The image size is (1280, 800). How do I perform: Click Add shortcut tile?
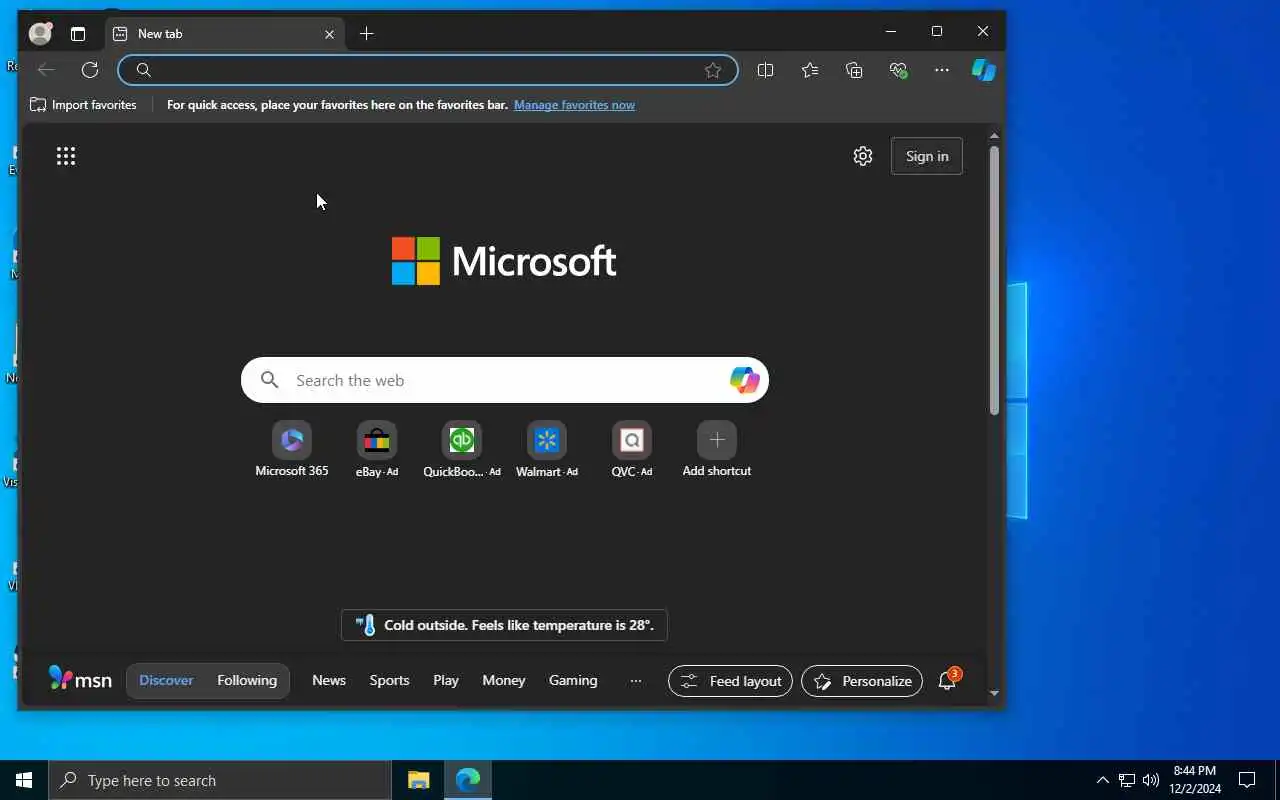(x=717, y=449)
